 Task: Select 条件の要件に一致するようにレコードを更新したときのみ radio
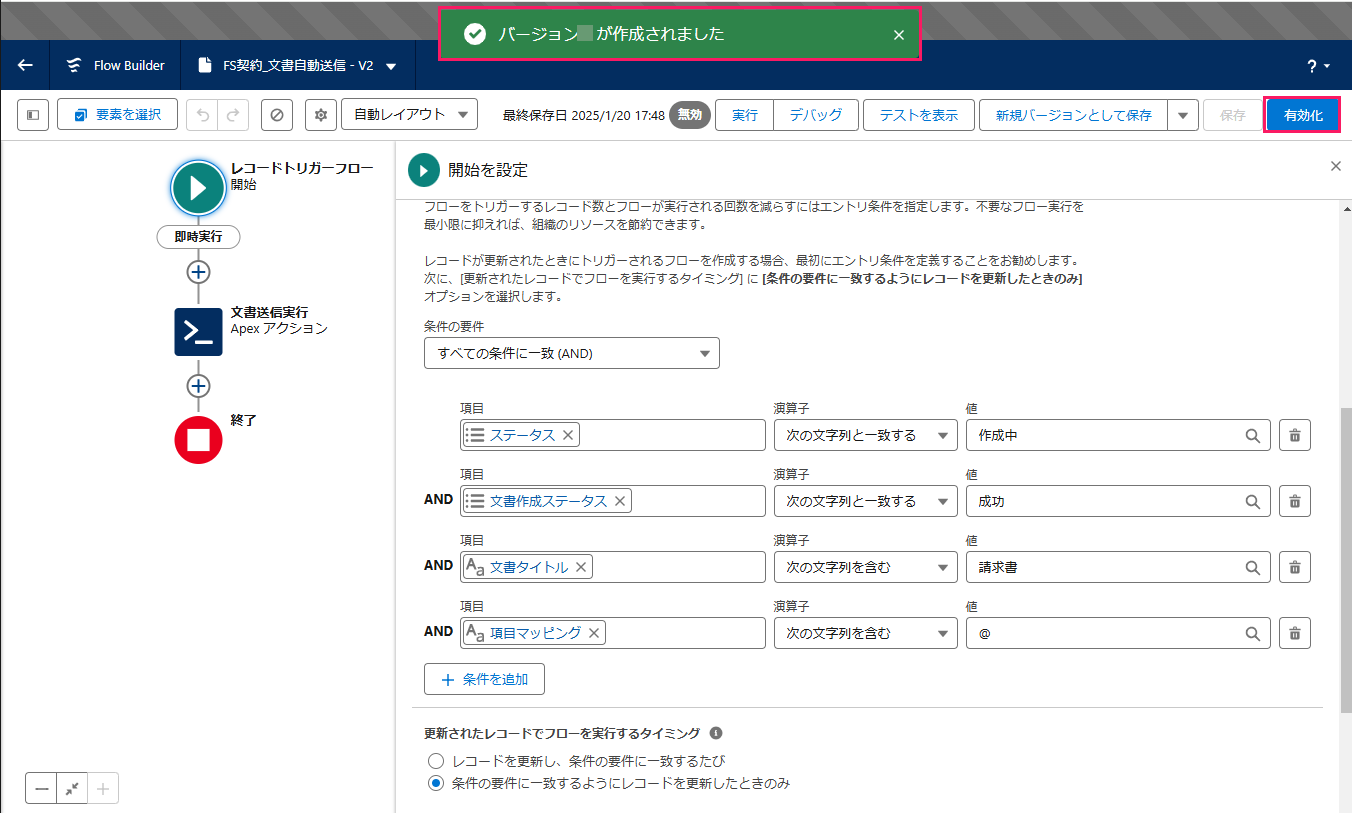point(436,784)
